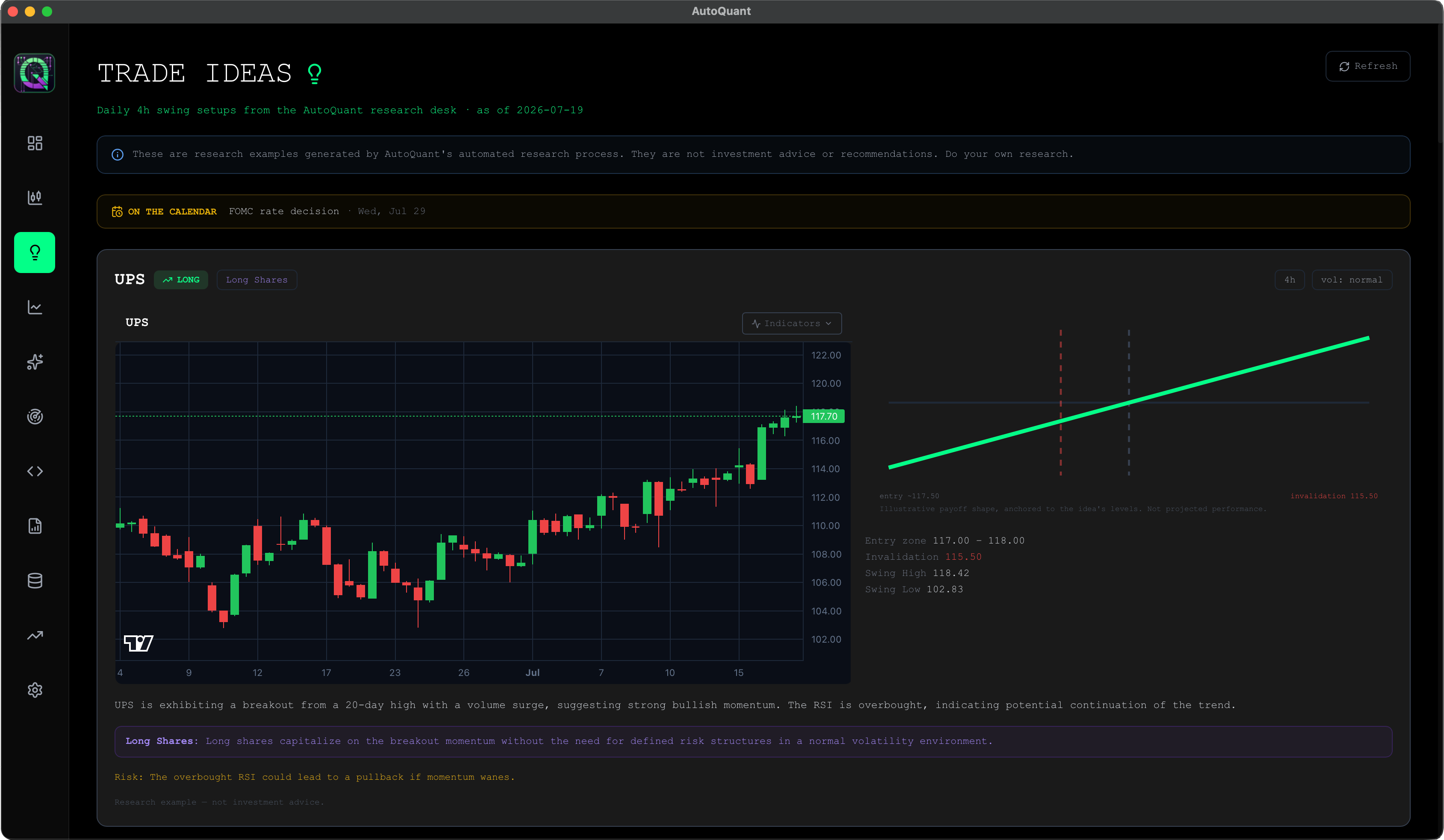Open the dashboard grid icon in sidebar
The width and height of the screenshot is (1444, 840).
pos(35,143)
